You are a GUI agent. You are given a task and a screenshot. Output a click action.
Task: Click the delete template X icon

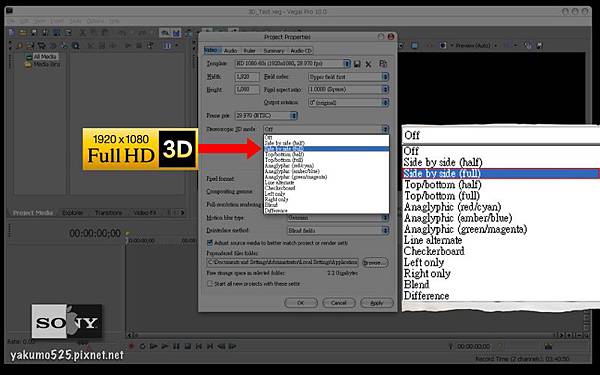pyautogui.click(x=368, y=64)
